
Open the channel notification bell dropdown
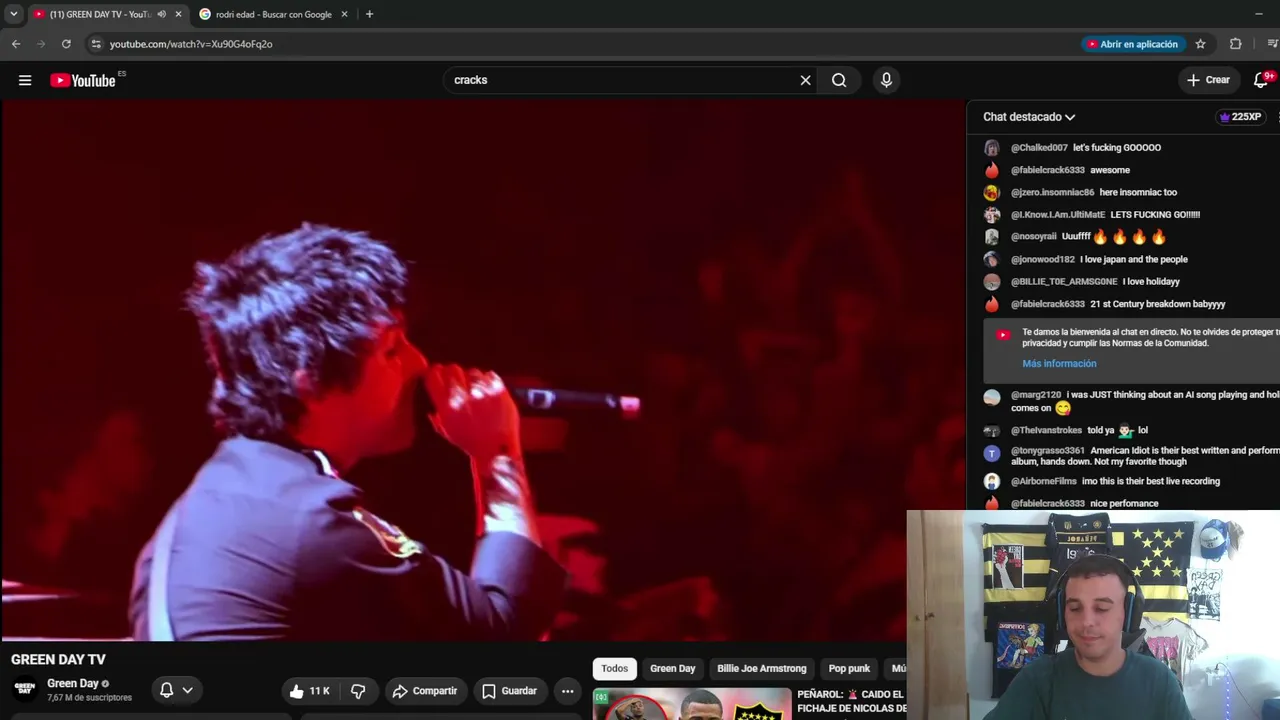(x=176, y=690)
